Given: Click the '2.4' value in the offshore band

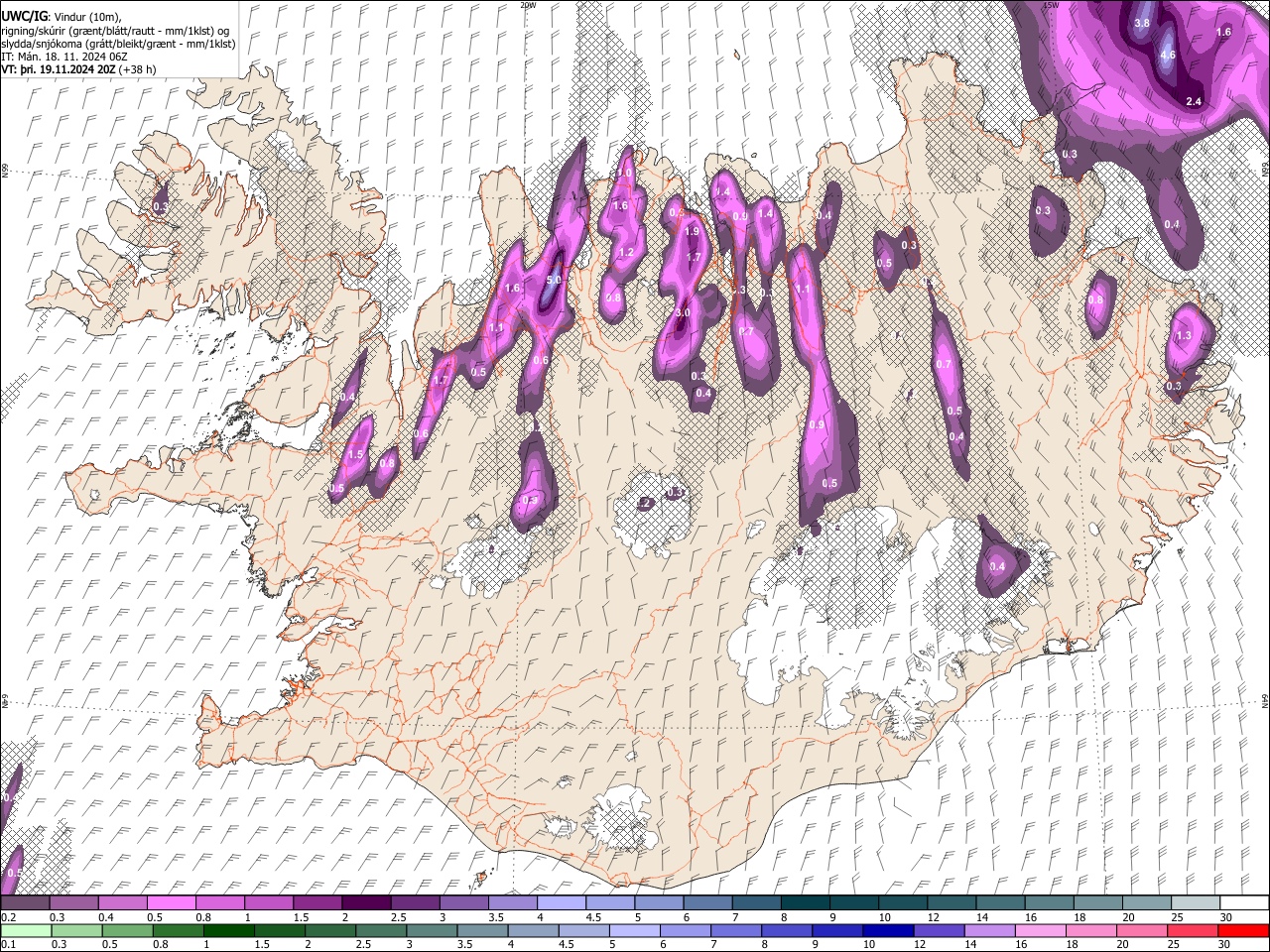Looking at the screenshot, I should point(1195,101).
